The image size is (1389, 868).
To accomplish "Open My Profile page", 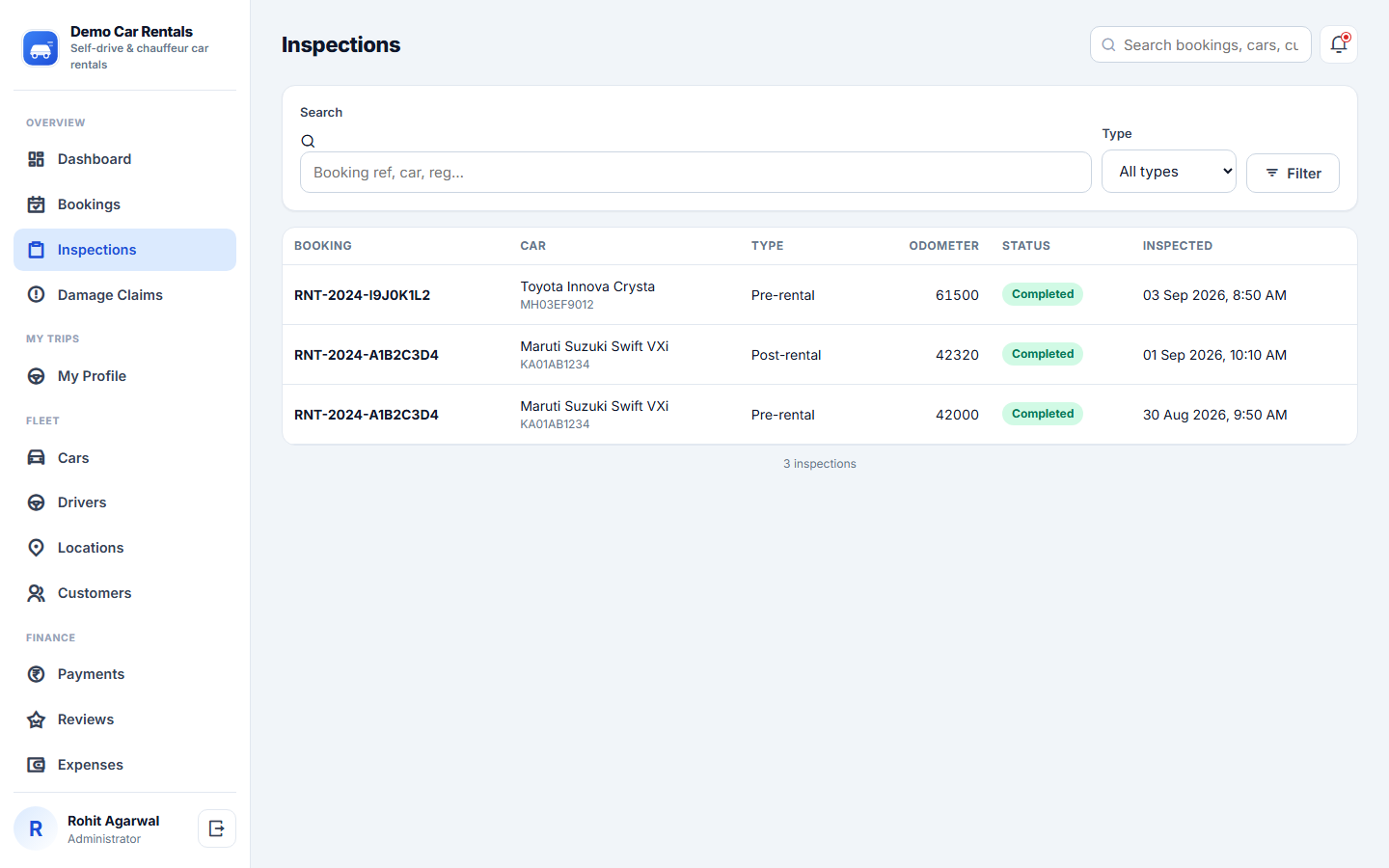I will click(x=124, y=376).
